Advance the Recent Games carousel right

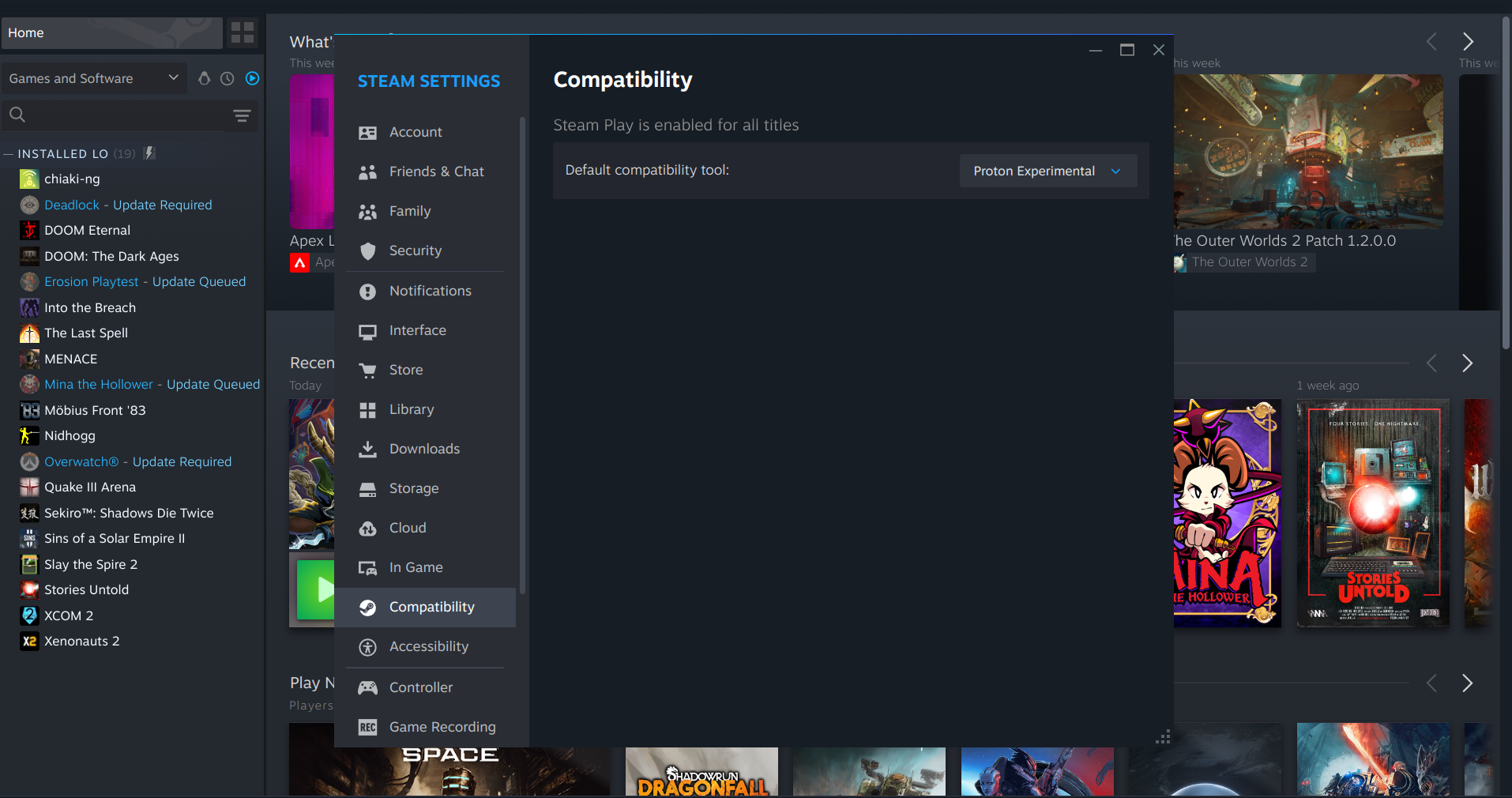(1468, 363)
